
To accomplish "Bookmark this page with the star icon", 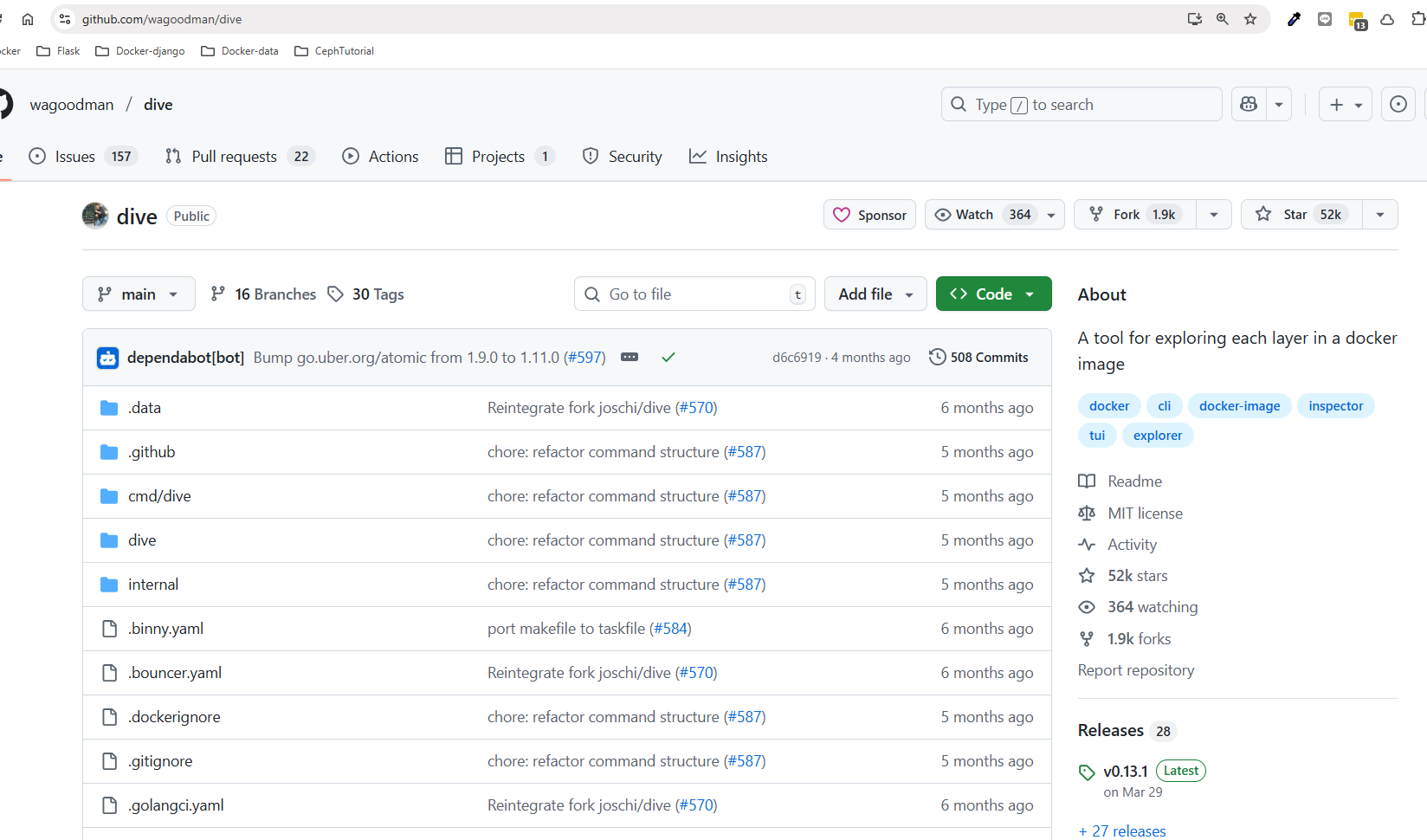I will click(x=1250, y=19).
